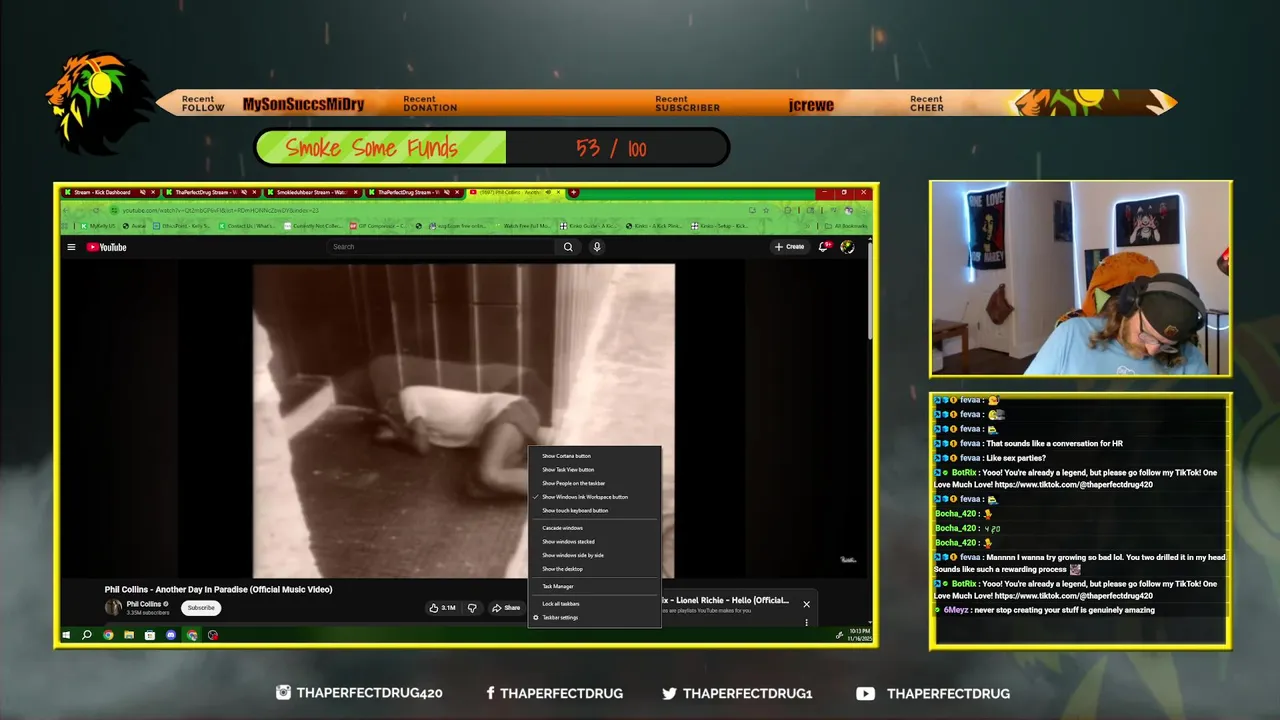Open the GIF Compressor bookmark
The image size is (1280, 720).
pyautogui.click(x=377, y=226)
